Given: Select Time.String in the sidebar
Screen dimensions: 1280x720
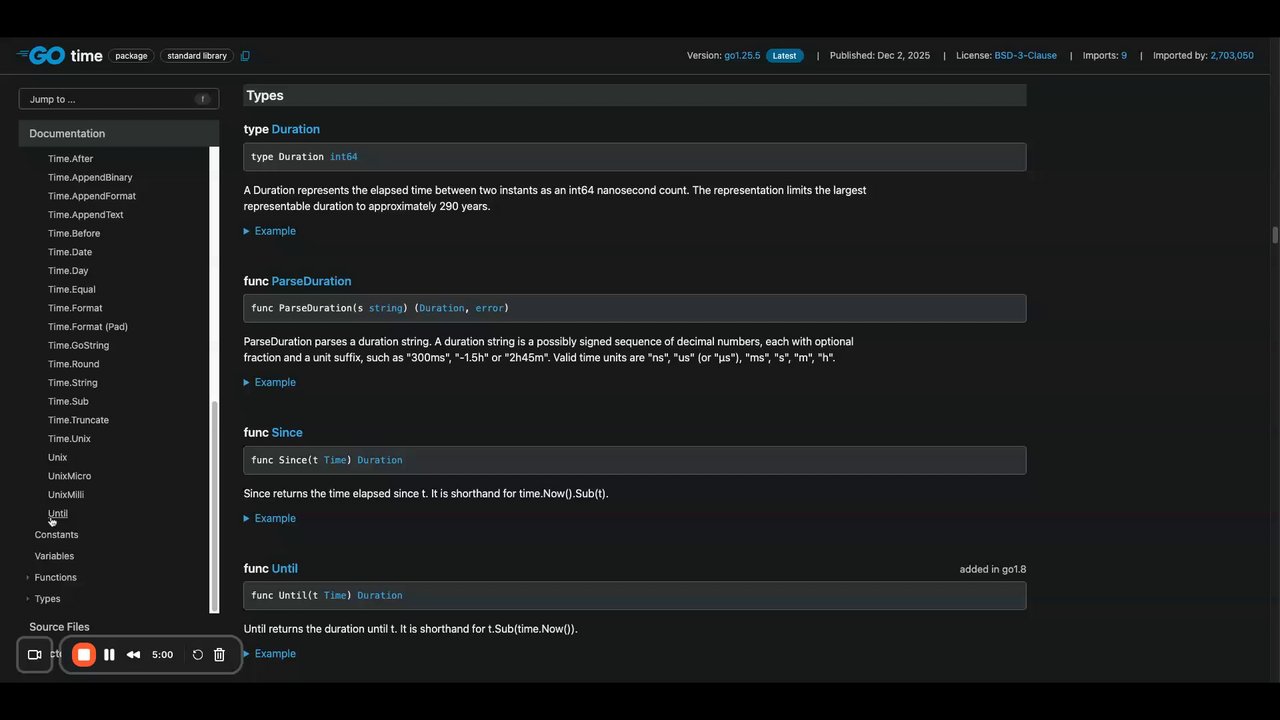Looking at the screenshot, I should [73, 383].
